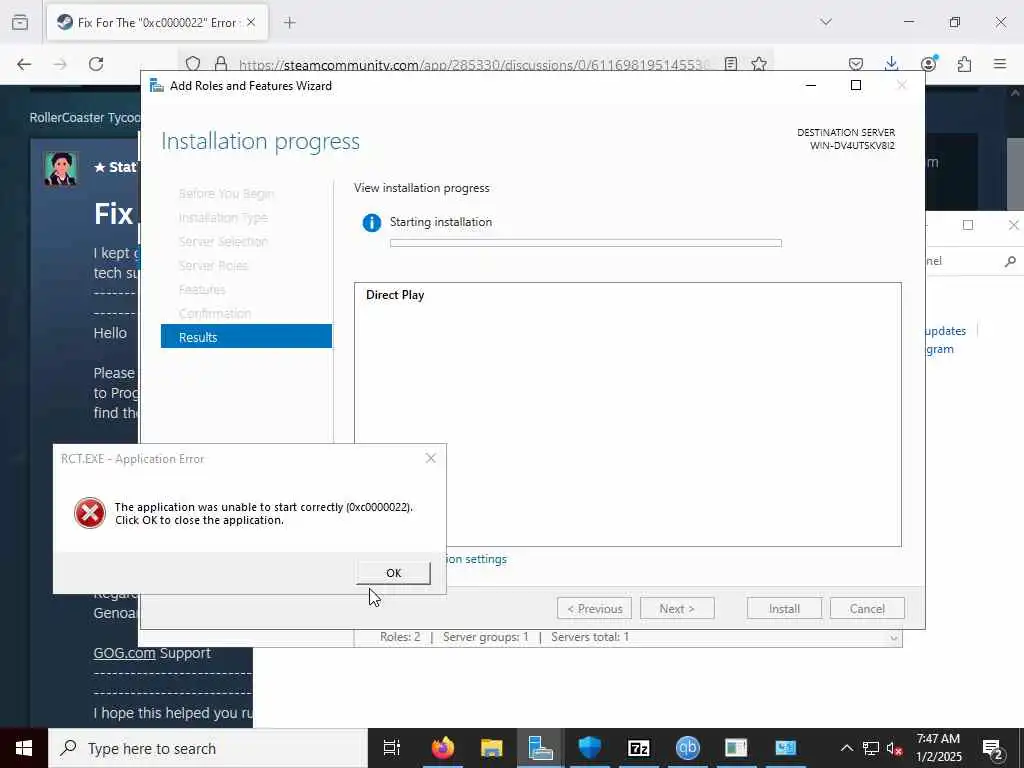Click the network tray icon
The width and height of the screenshot is (1024, 768).
871,748
